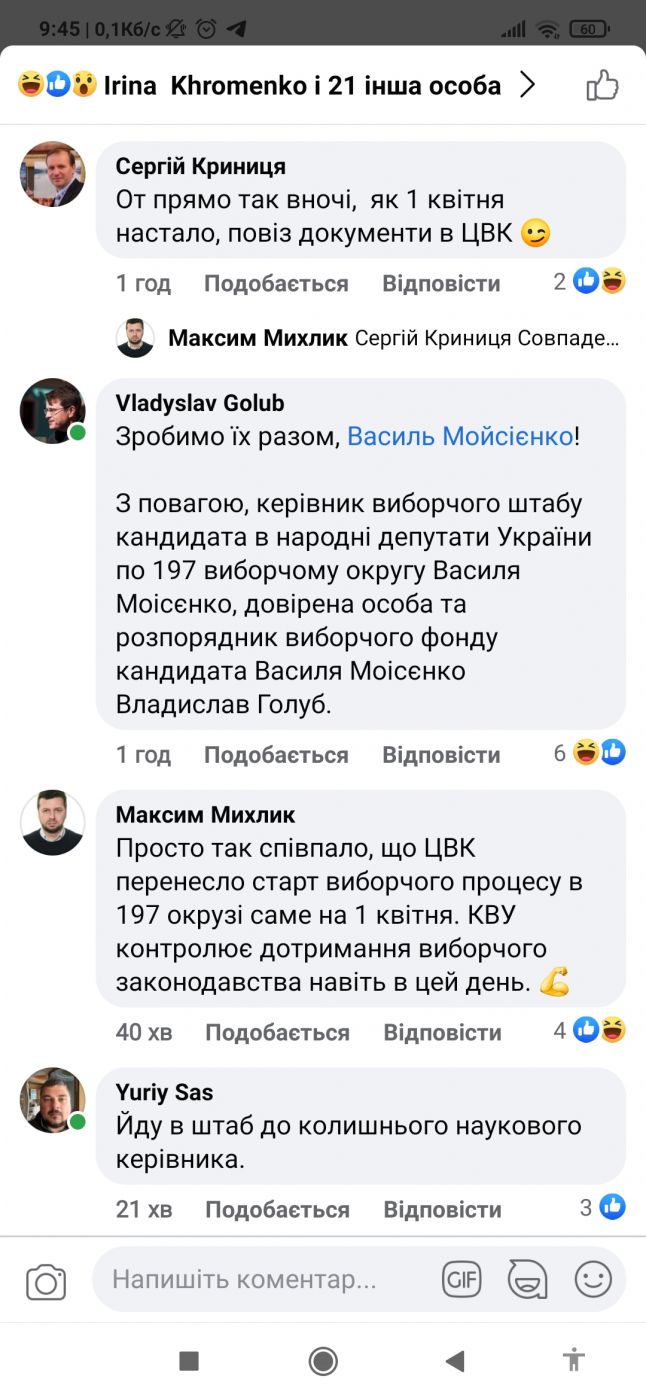Like Максим Михлик's comment with Подобається

pyautogui.click(x=277, y=1032)
